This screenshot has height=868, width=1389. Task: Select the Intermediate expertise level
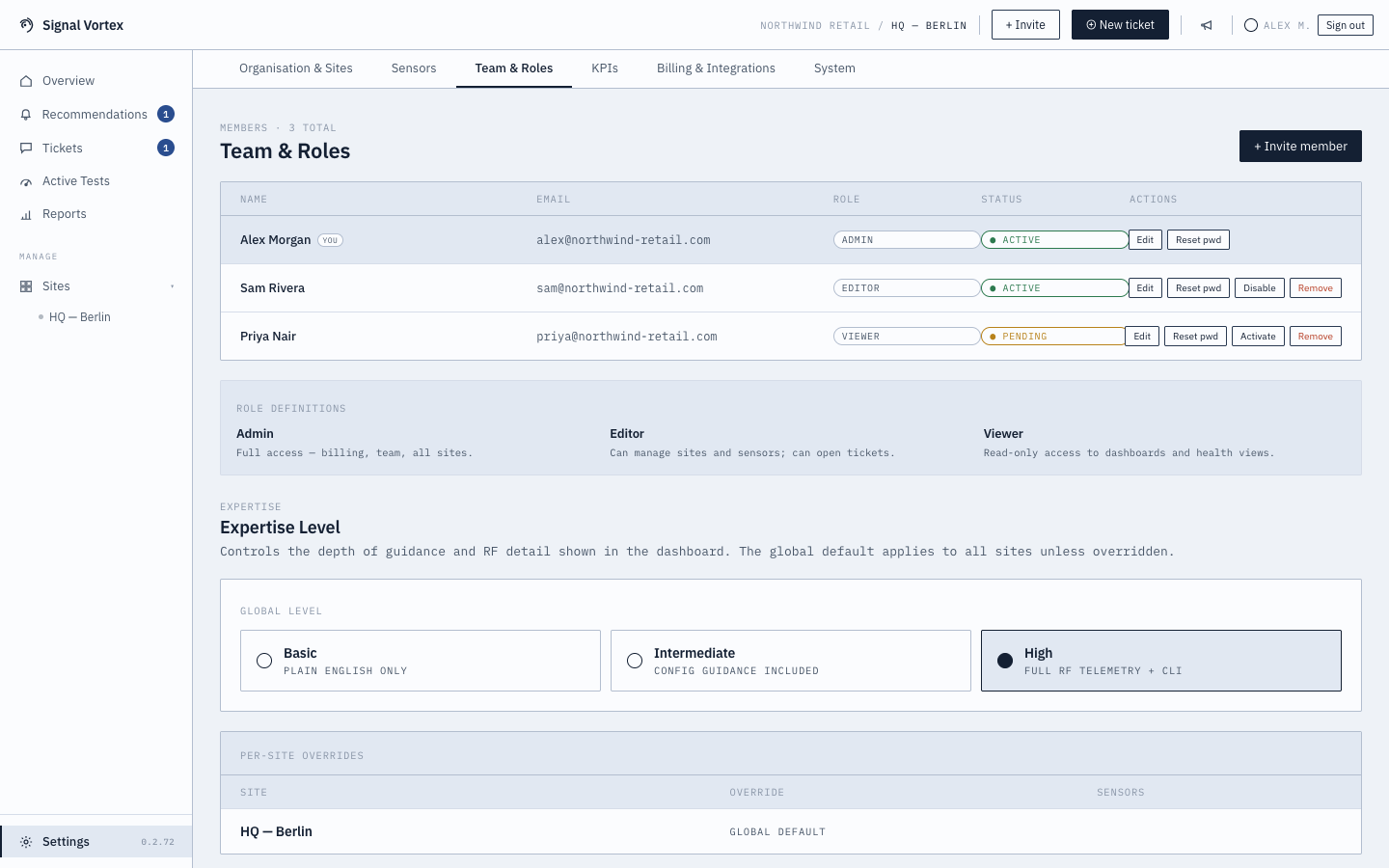(x=791, y=661)
